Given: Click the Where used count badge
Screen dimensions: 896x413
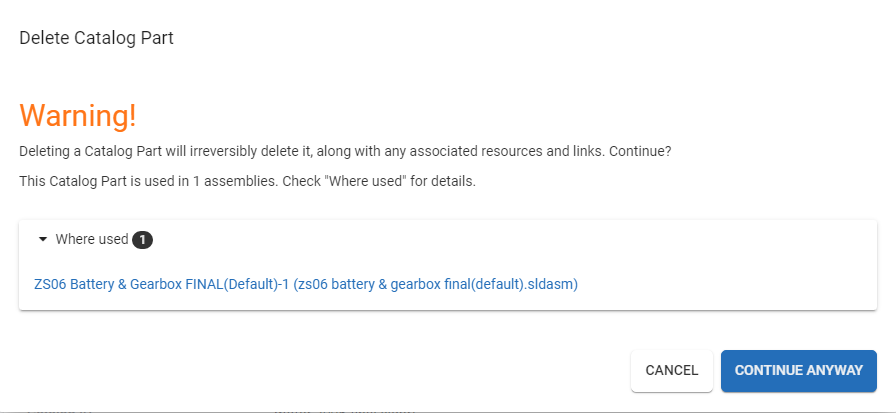Looking at the screenshot, I should click(143, 240).
